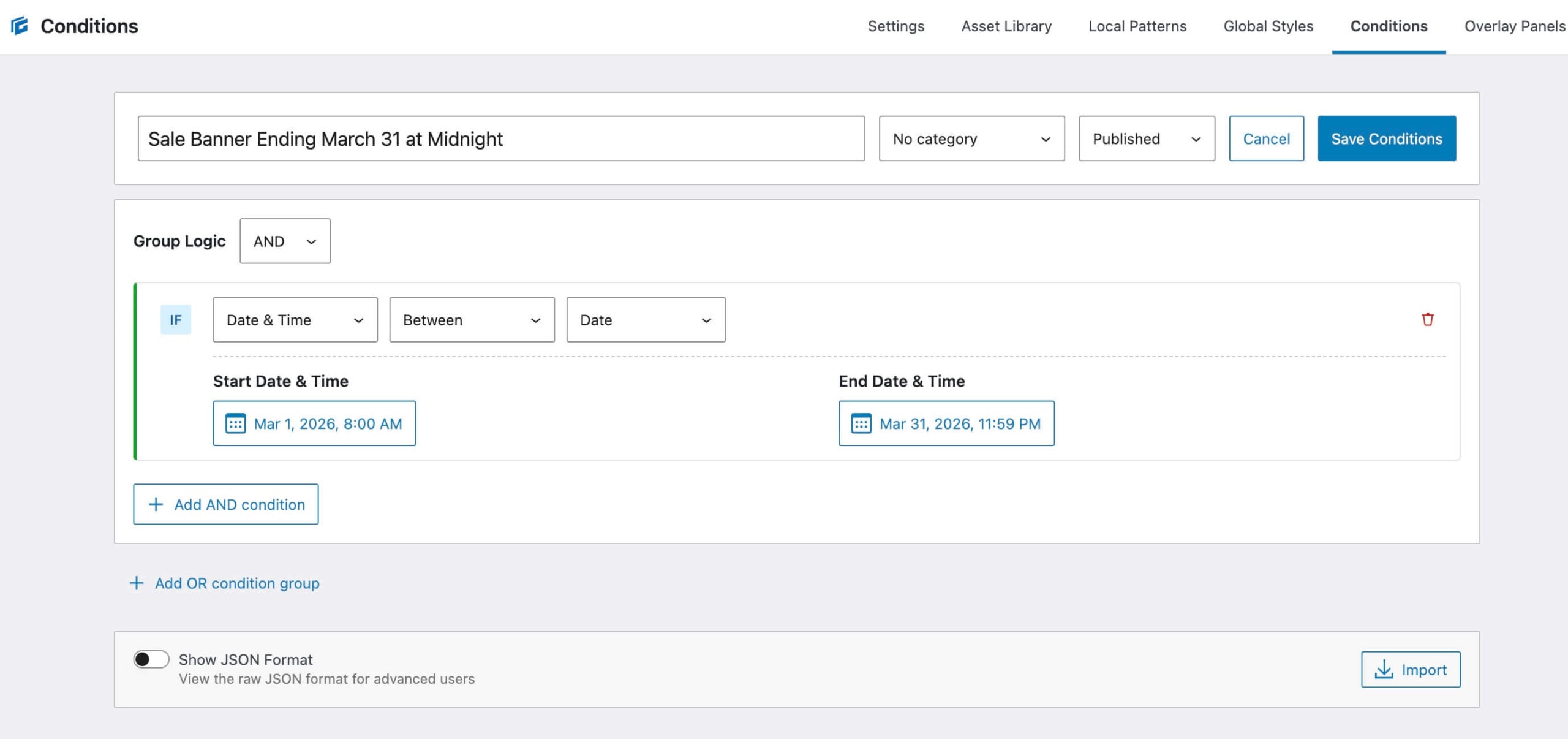This screenshot has height=739, width=1568.
Task: Click the IF badge on the condition row
Action: point(176,319)
